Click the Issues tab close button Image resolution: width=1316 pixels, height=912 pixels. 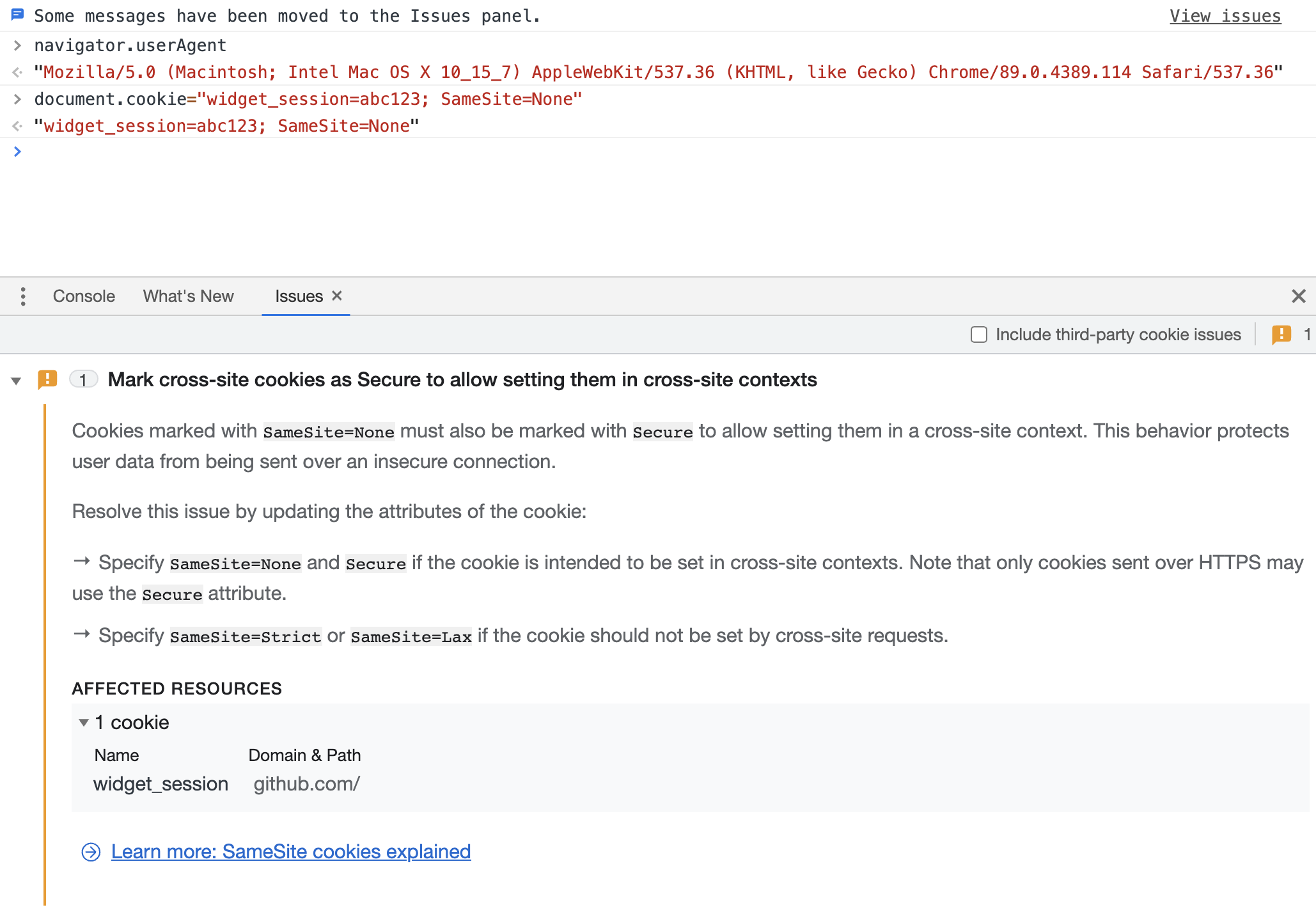pyautogui.click(x=339, y=296)
